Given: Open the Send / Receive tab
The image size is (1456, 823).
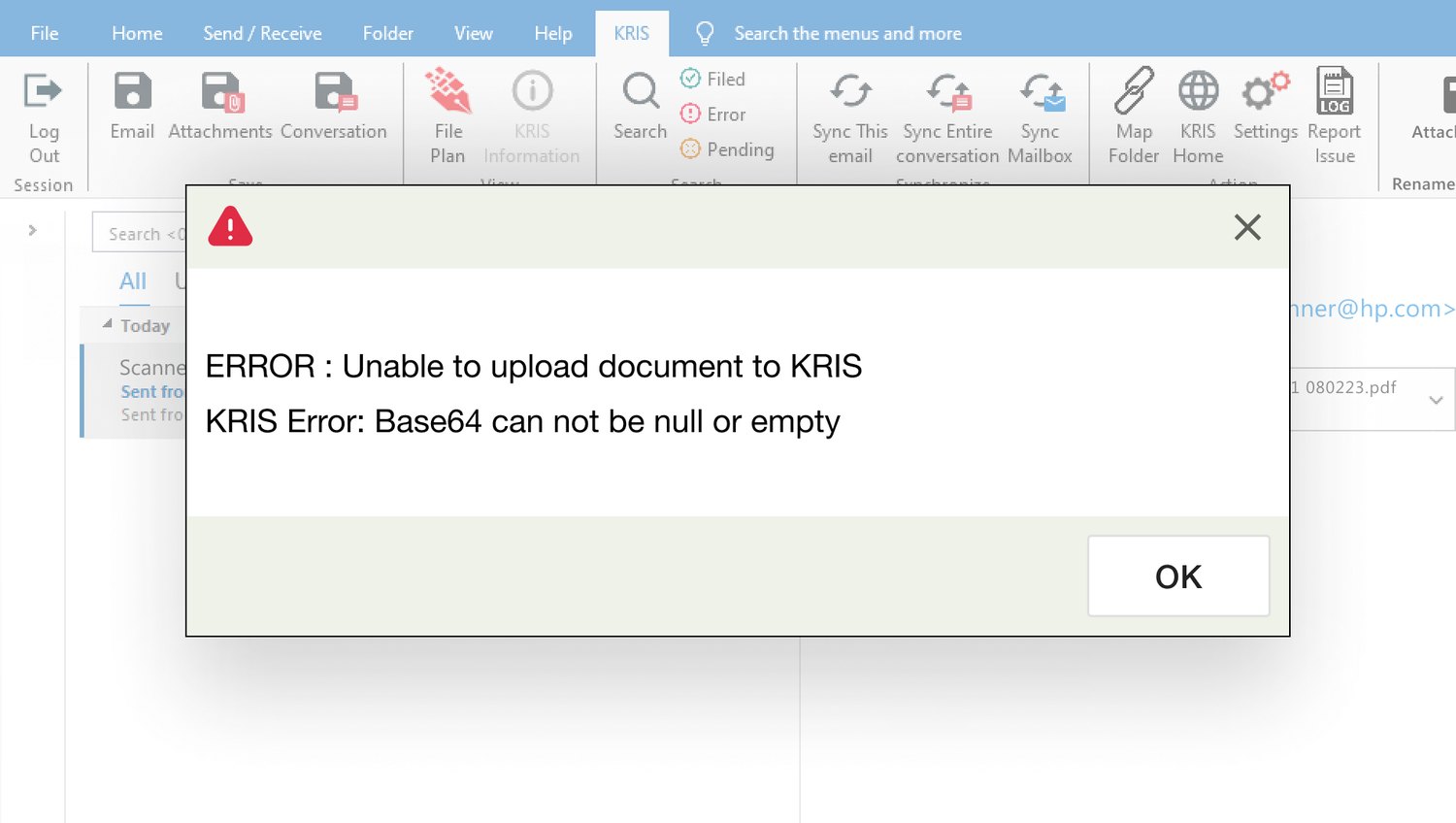Looking at the screenshot, I should pos(262,33).
